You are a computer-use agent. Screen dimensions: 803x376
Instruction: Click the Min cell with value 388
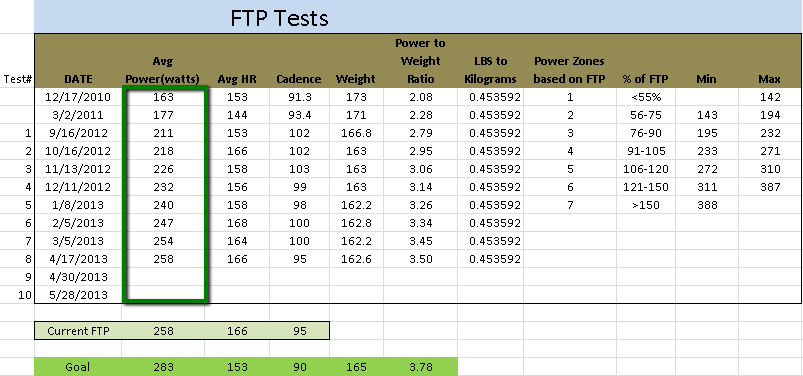tap(707, 205)
